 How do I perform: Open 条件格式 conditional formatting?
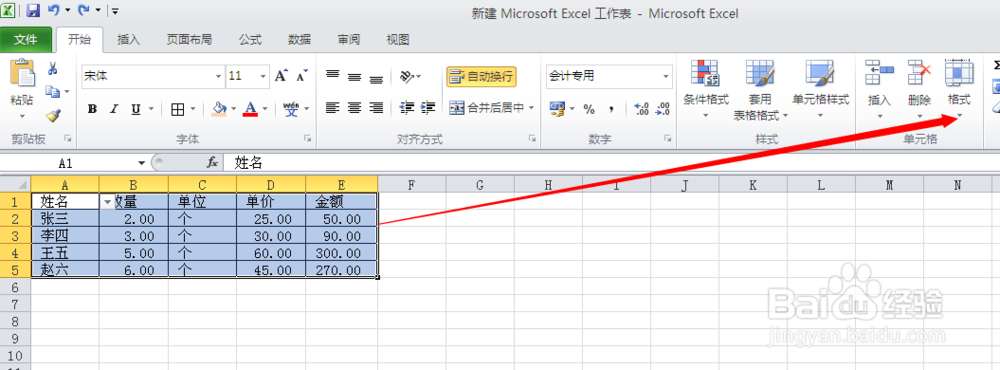pyautogui.click(x=705, y=89)
